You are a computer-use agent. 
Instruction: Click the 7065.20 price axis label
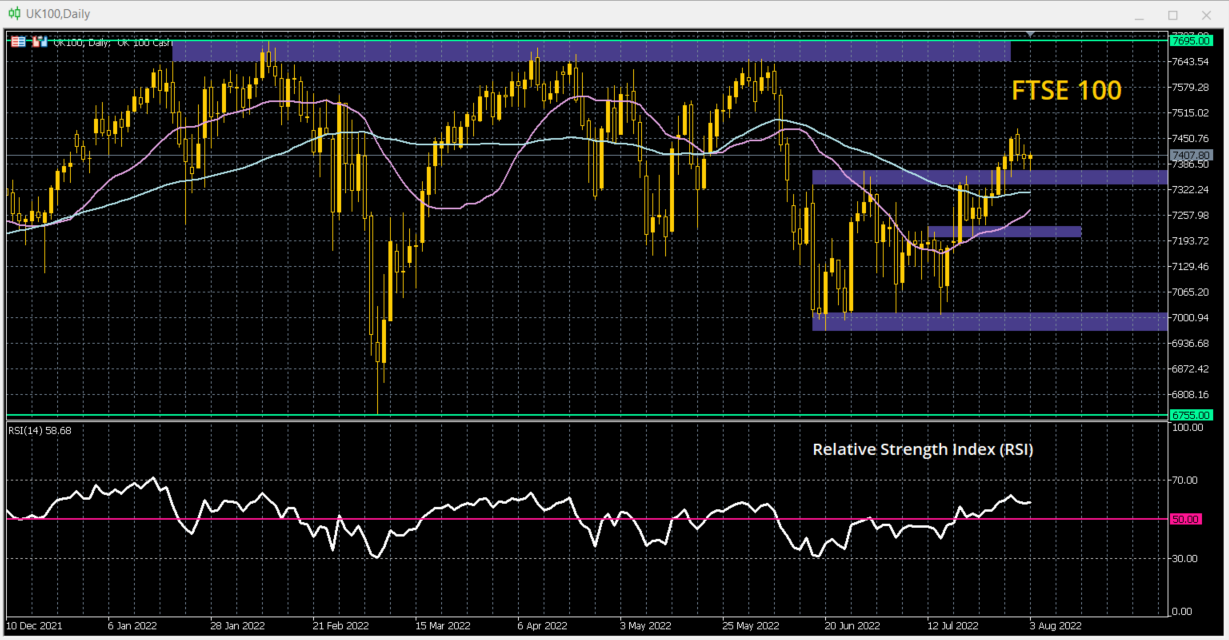tap(1190, 293)
